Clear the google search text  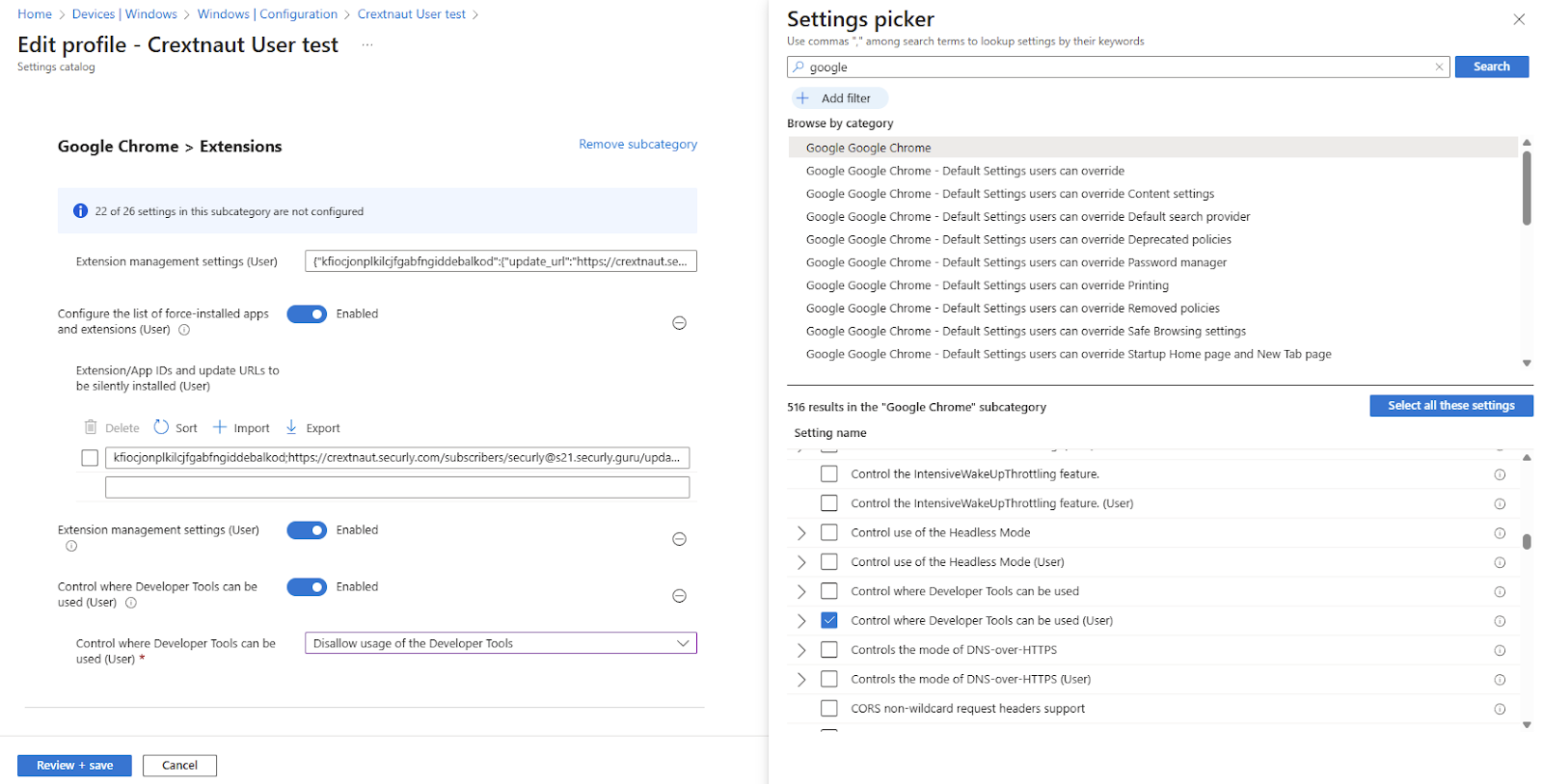(x=1439, y=67)
